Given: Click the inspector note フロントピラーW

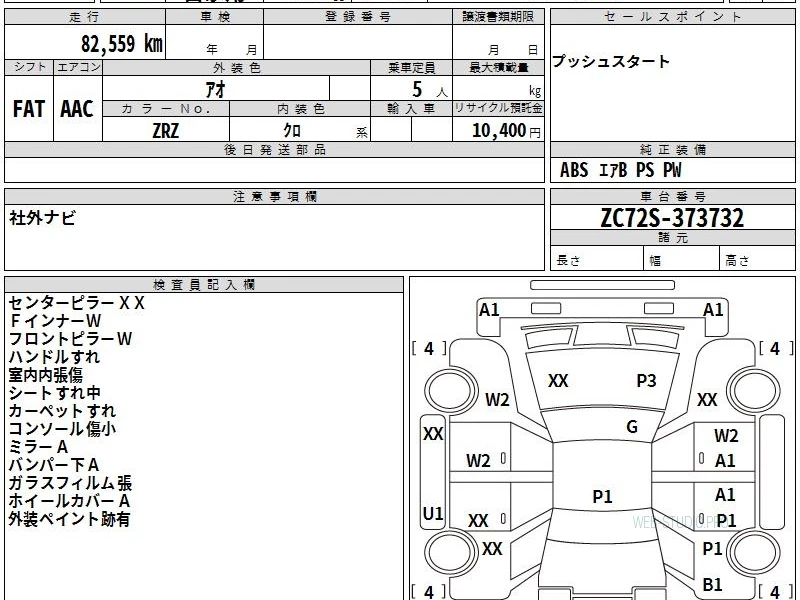Looking at the screenshot, I should [x=70, y=339].
